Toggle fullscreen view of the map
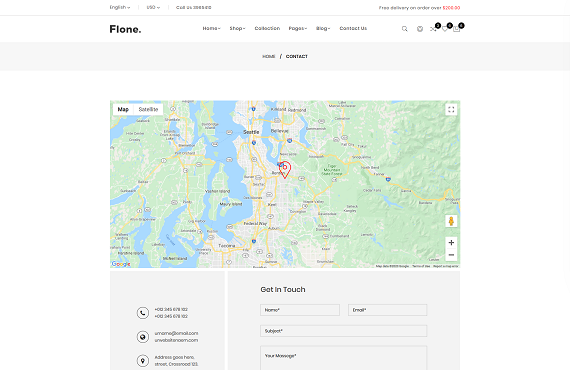 [x=451, y=109]
